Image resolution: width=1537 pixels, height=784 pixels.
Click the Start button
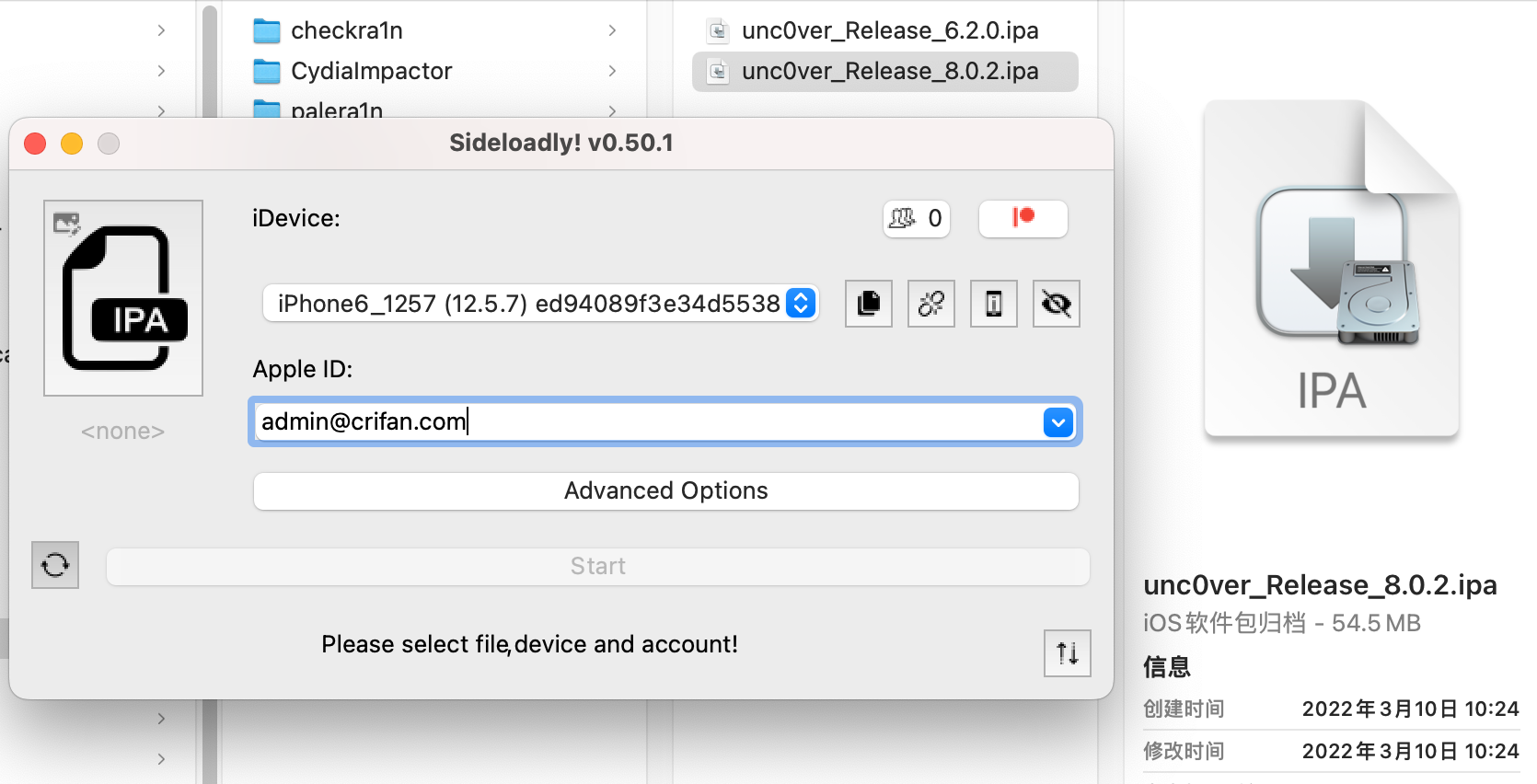(598, 567)
